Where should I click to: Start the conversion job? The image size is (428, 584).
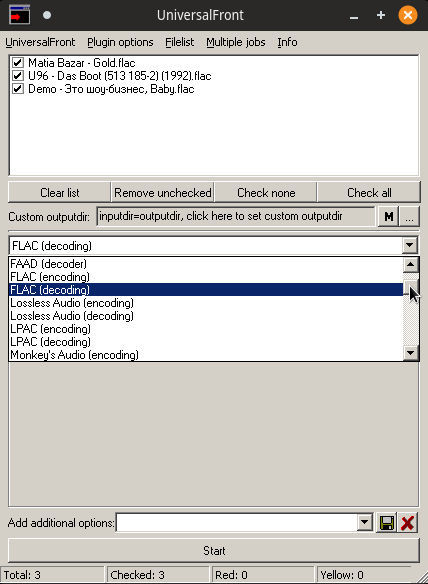click(214, 550)
